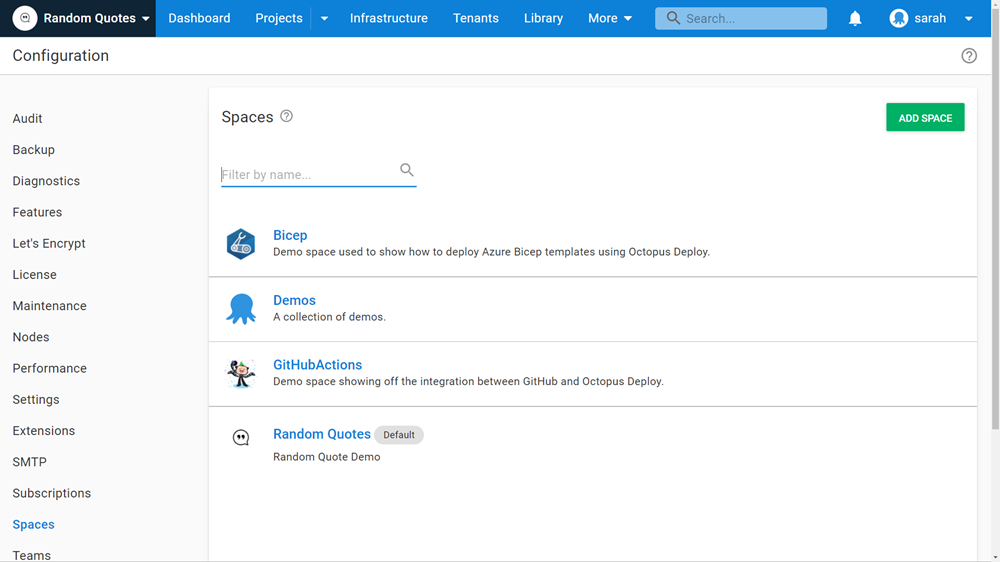1000x562 pixels.
Task: Select Settings in the sidebar
Action: [36, 400]
